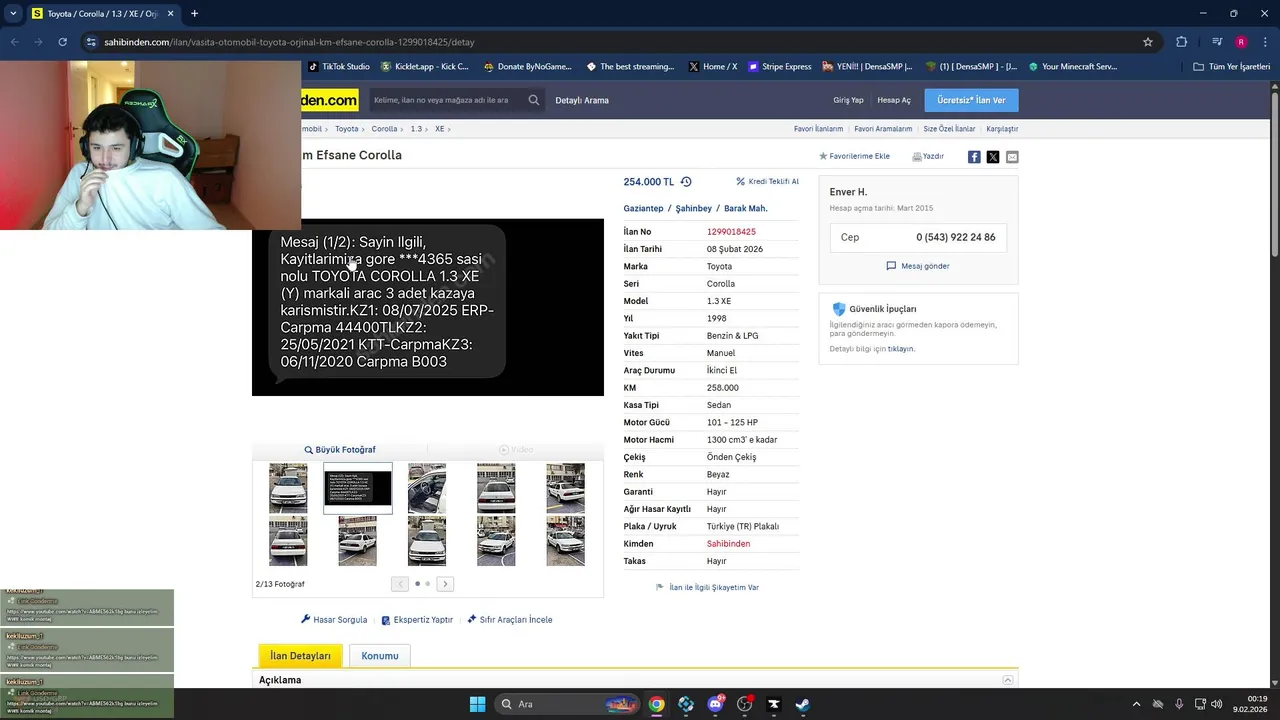Open Tüm Yer İşaretleri bookmarks folder
The height and width of the screenshot is (720, 1280).
point(1231,67)
